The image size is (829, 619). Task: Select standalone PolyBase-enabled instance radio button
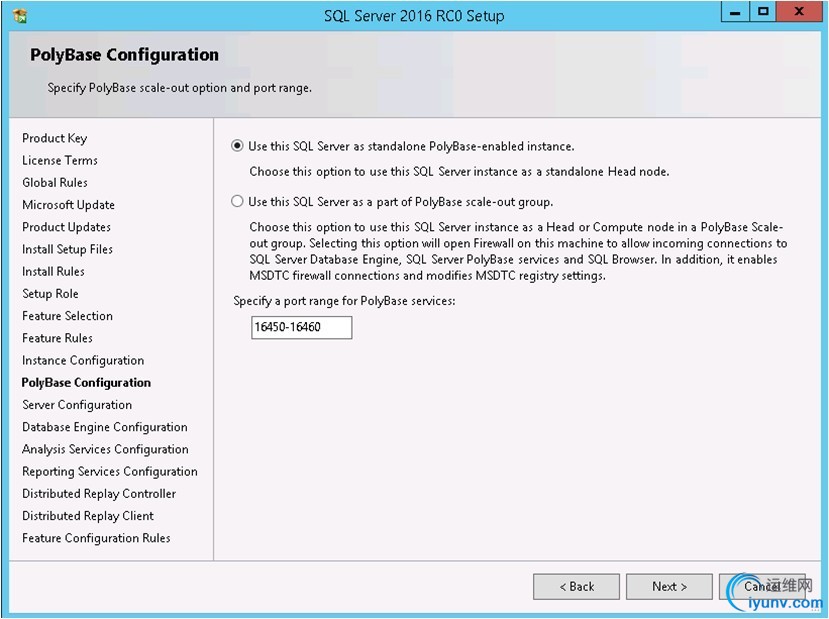[x=237, y=146]
